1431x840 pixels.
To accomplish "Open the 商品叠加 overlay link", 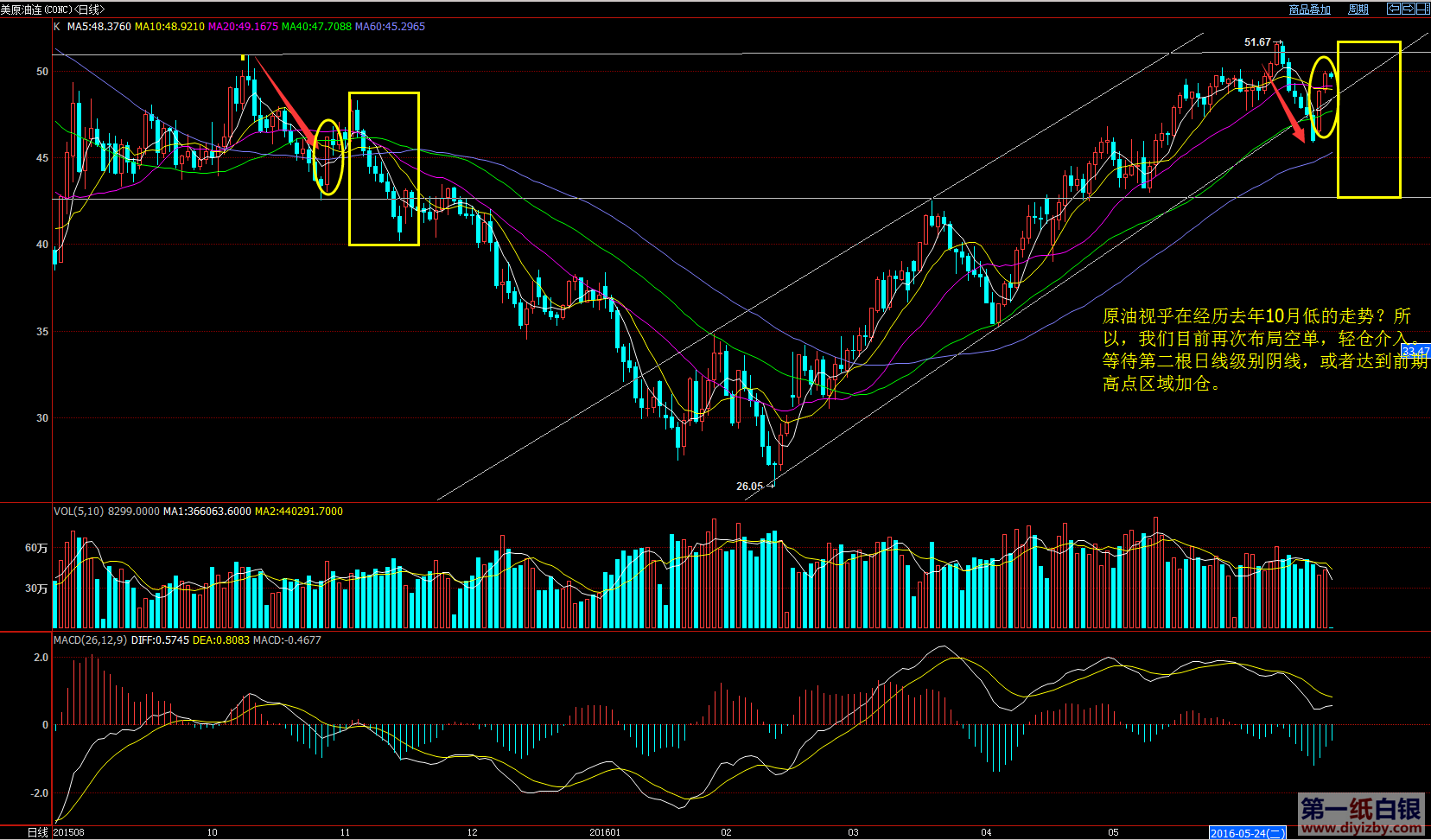I will click(x=1309, y=10).
